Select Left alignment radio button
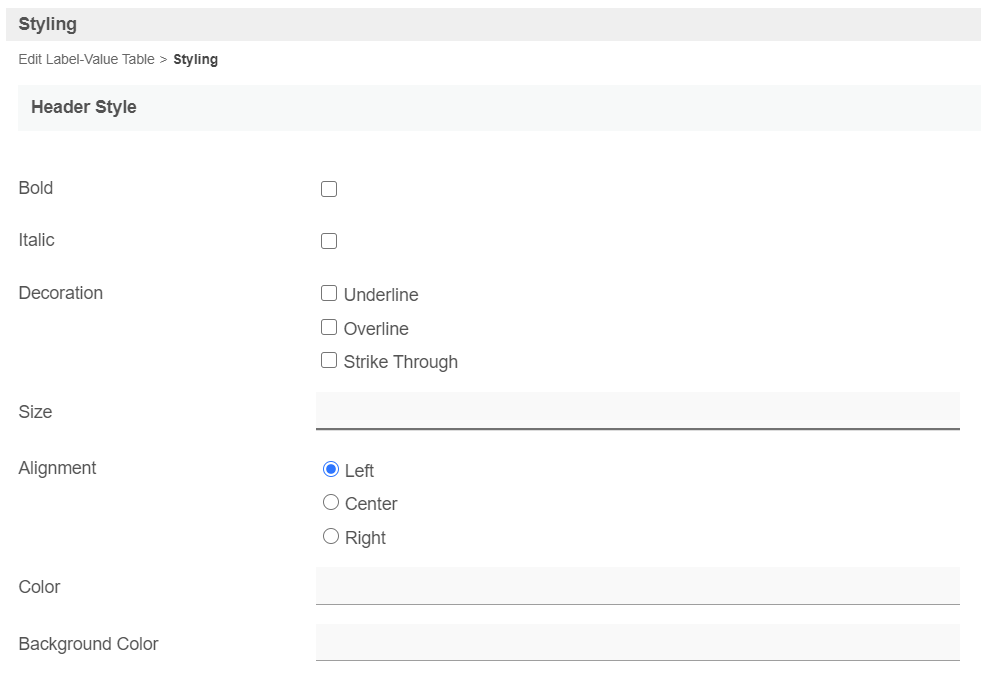The image size is (981, 681). coord(331,470)
